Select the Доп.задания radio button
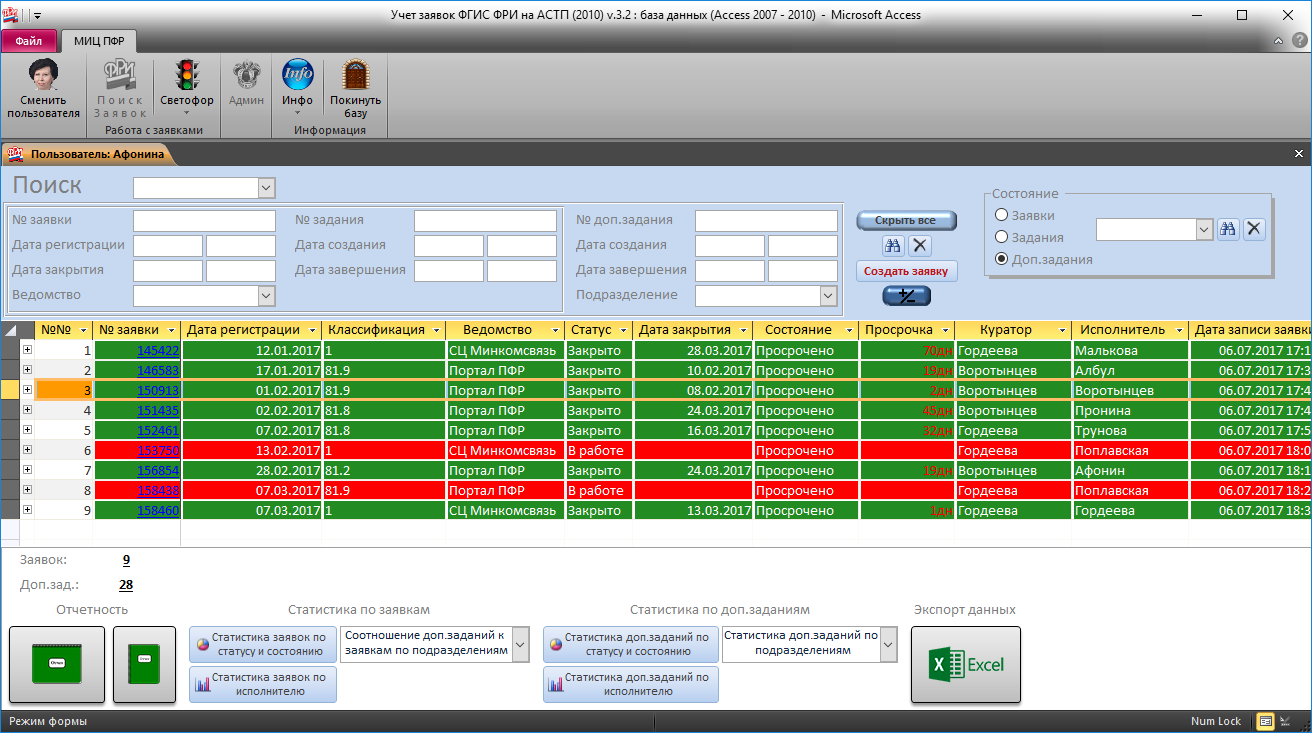The image size is (1312, 733). 1001,259
